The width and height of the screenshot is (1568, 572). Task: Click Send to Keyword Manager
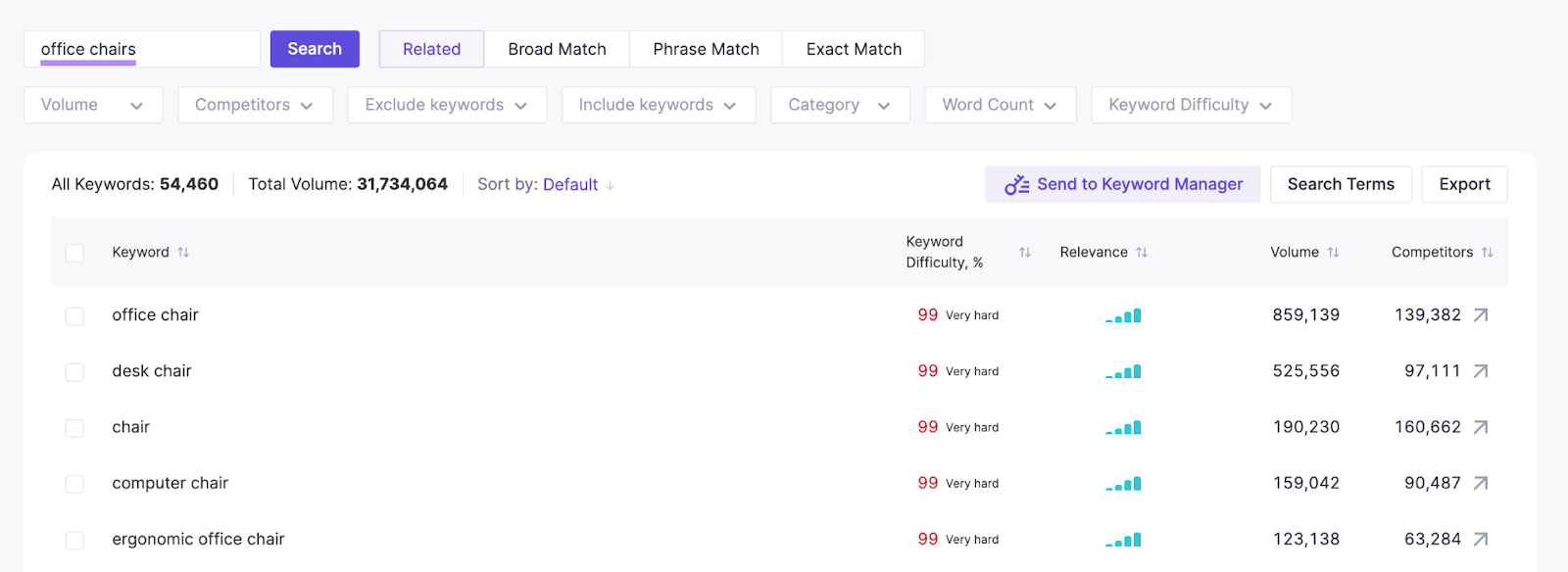tap(1122, 184)
